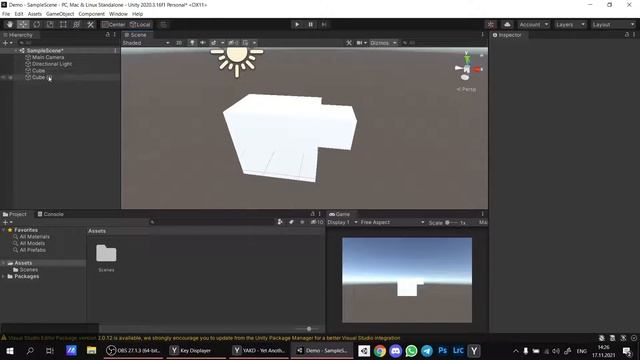Toggle 2D view in the Scene toolbar
This screenshot has height=360, width=640.
[x=179, y=43]
